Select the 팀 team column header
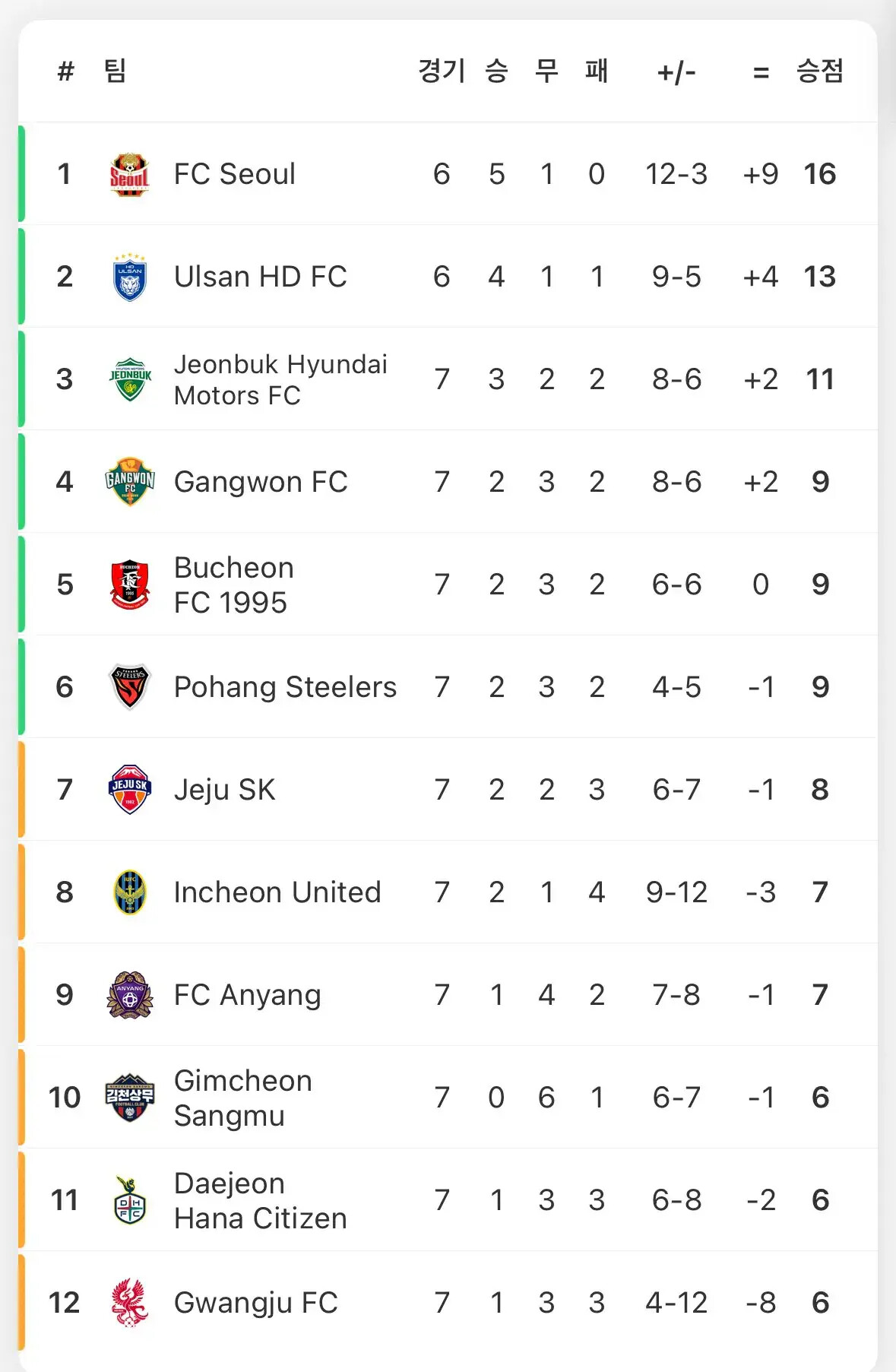 click(x=115, y=71)
